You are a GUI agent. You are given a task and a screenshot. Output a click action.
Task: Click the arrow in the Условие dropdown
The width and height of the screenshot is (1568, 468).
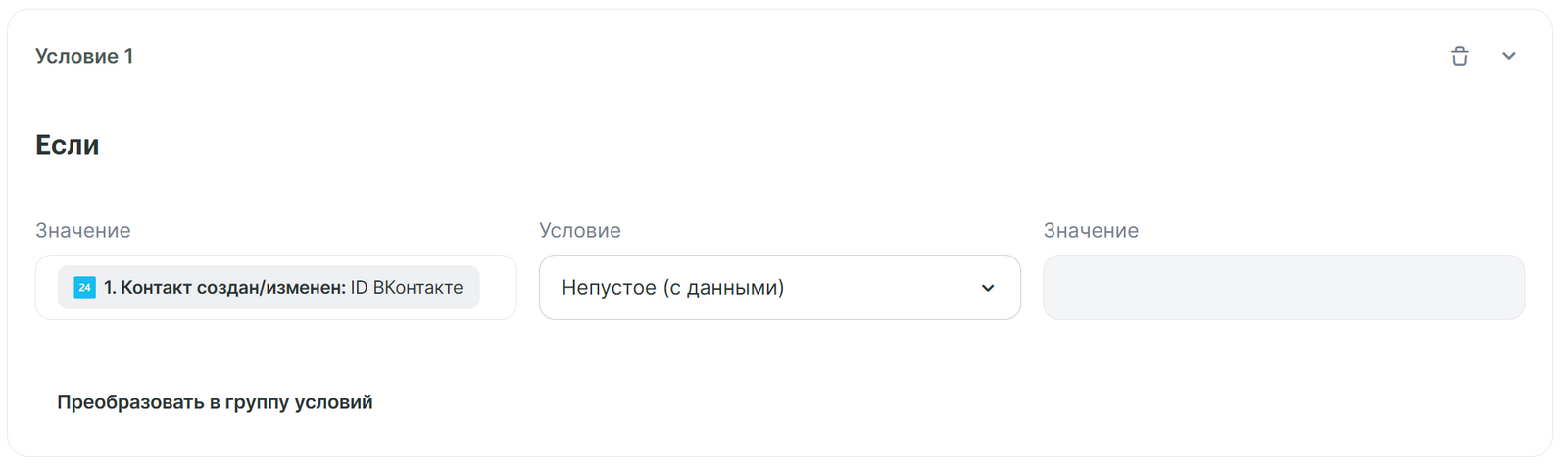(988, 288)
